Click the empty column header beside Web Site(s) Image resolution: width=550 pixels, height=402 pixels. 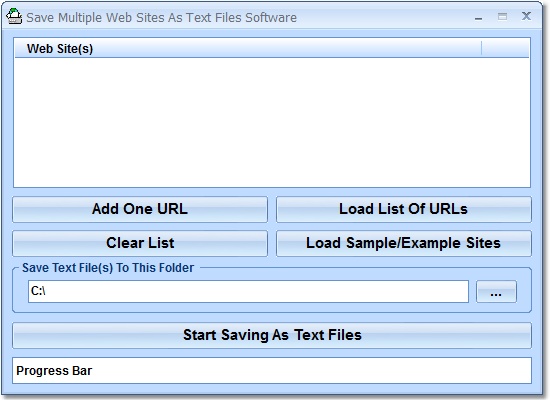505,48
